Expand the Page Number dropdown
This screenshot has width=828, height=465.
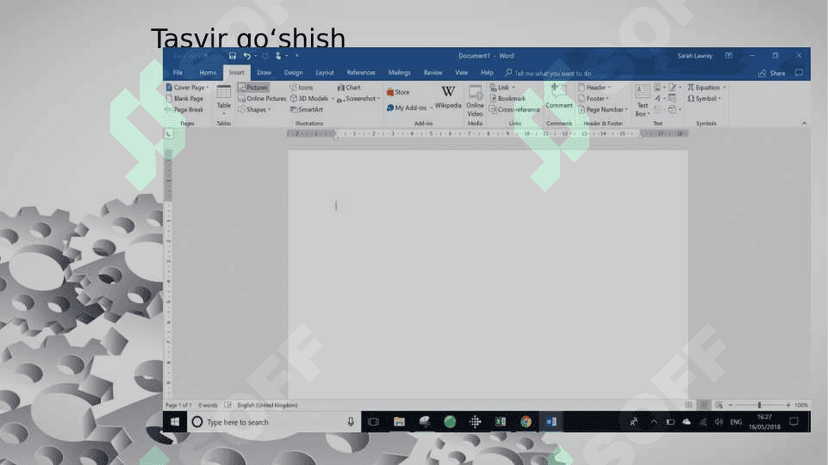pos(603,110)
